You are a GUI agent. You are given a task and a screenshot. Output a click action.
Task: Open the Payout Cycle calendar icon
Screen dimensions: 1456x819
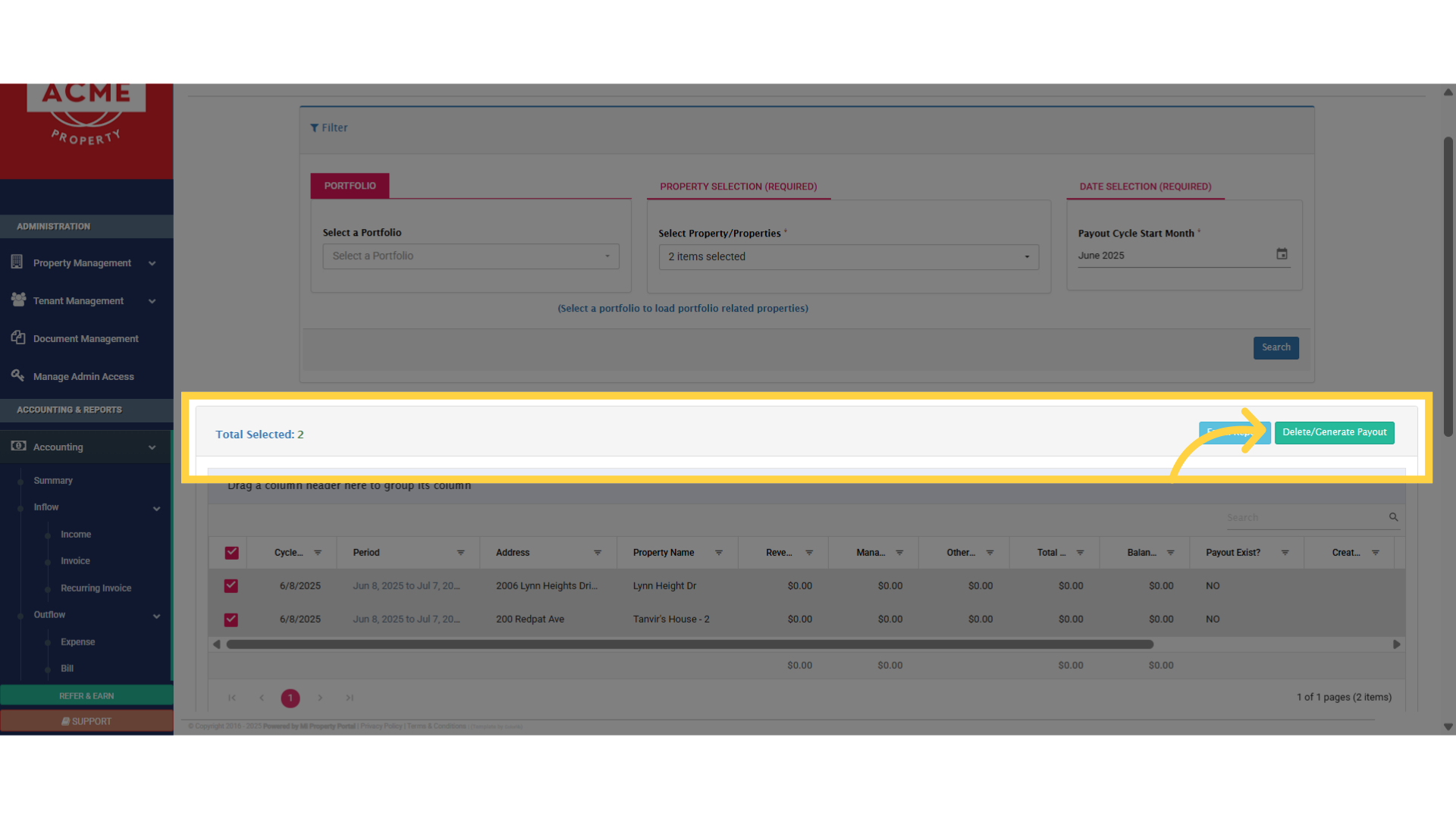pos(1282,254)
